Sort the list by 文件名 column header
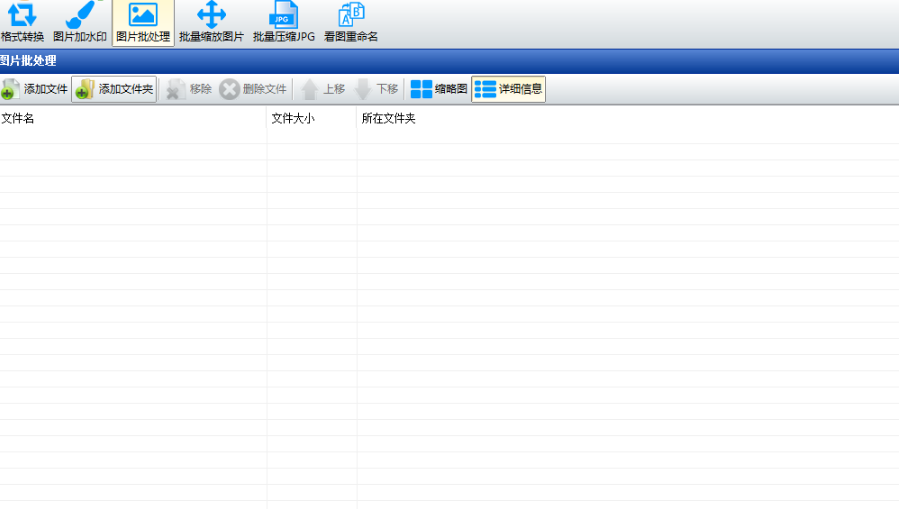The width and height of the screenshot is (899, 509). (130, 118)
